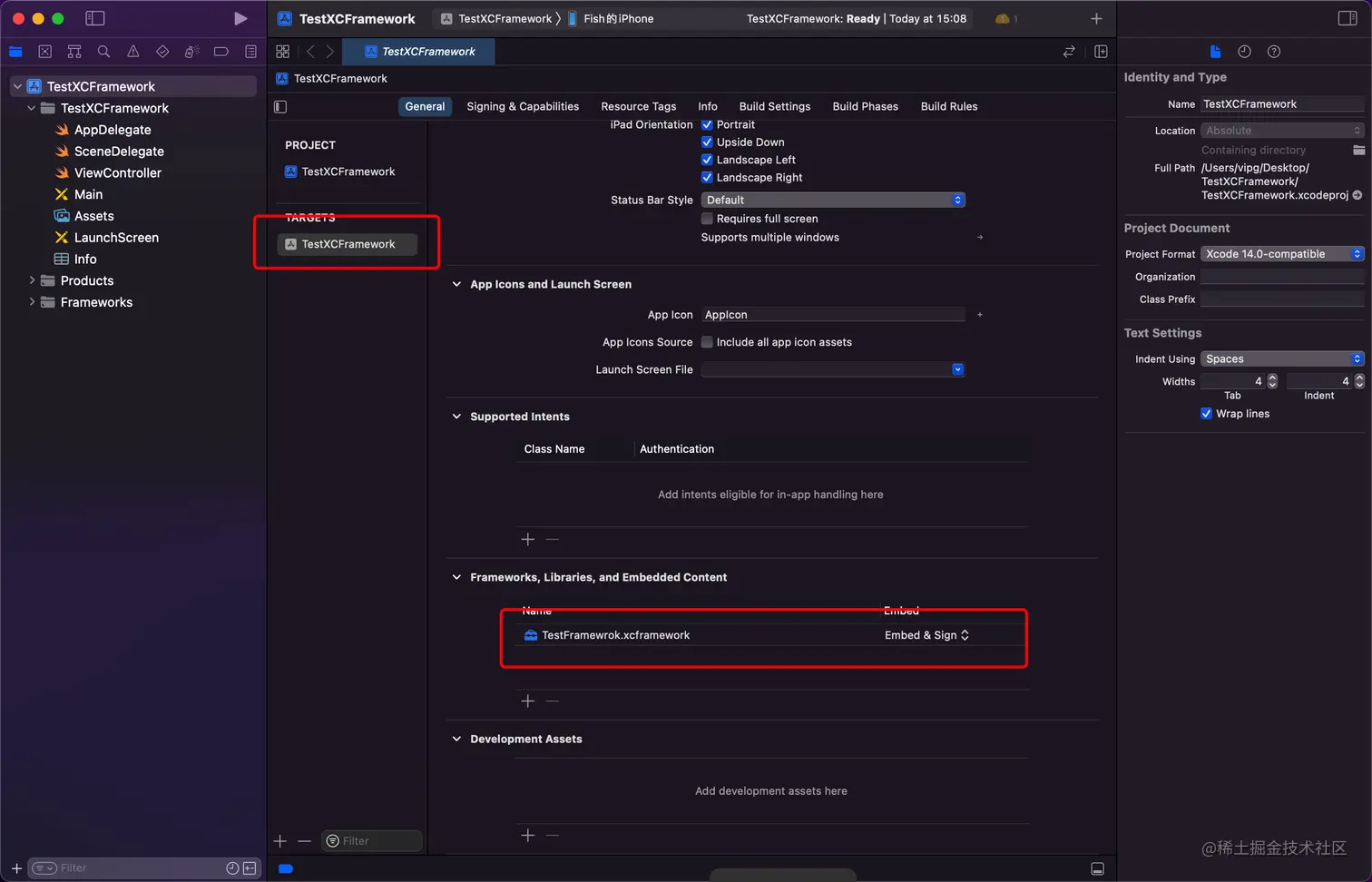Viewport: 1372px width, 882px height.
Task: Reveal the full path in Finder
Action: pos(1357,195)
